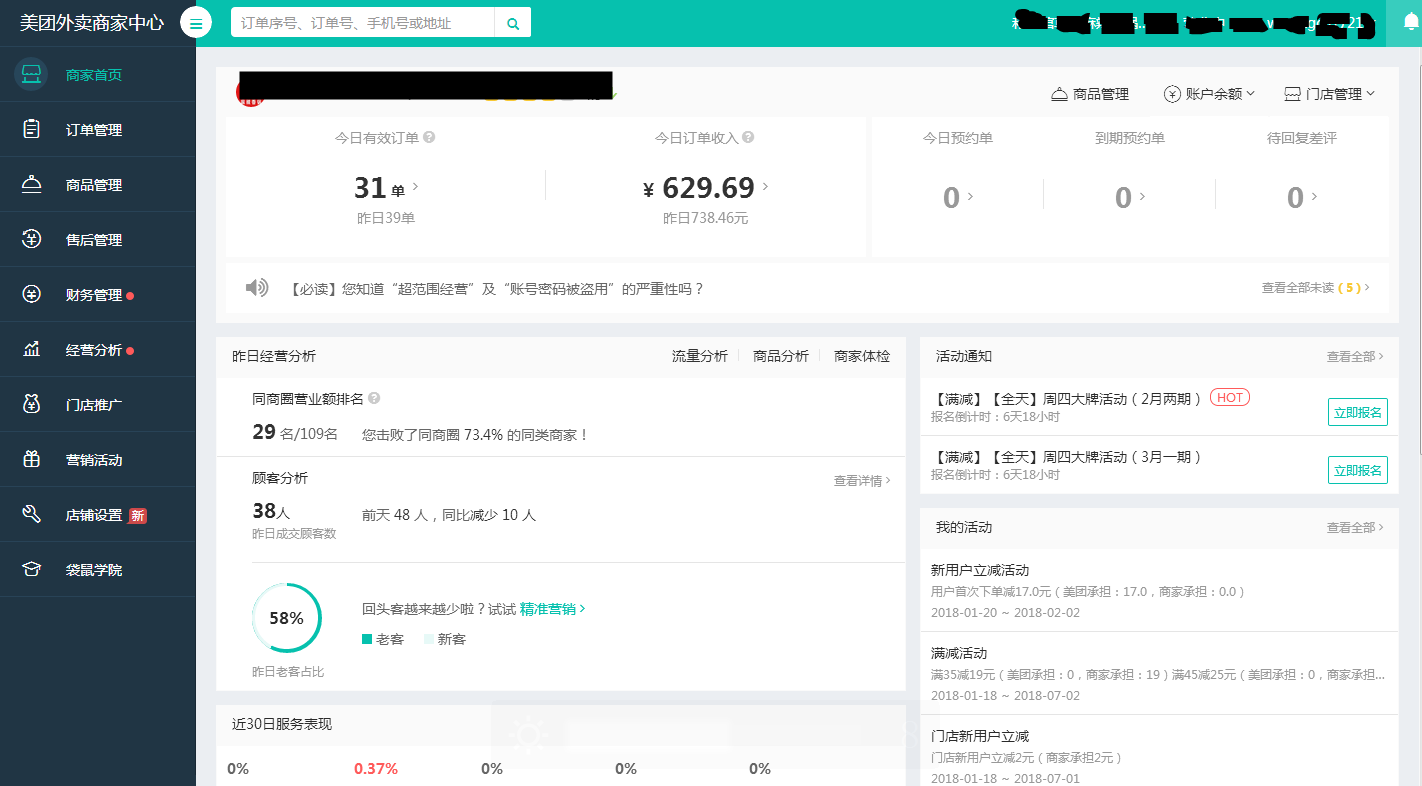Open 经营分析 in the sidebar
This screenshot has height=786, width=1422.
(x=98, y=349)
